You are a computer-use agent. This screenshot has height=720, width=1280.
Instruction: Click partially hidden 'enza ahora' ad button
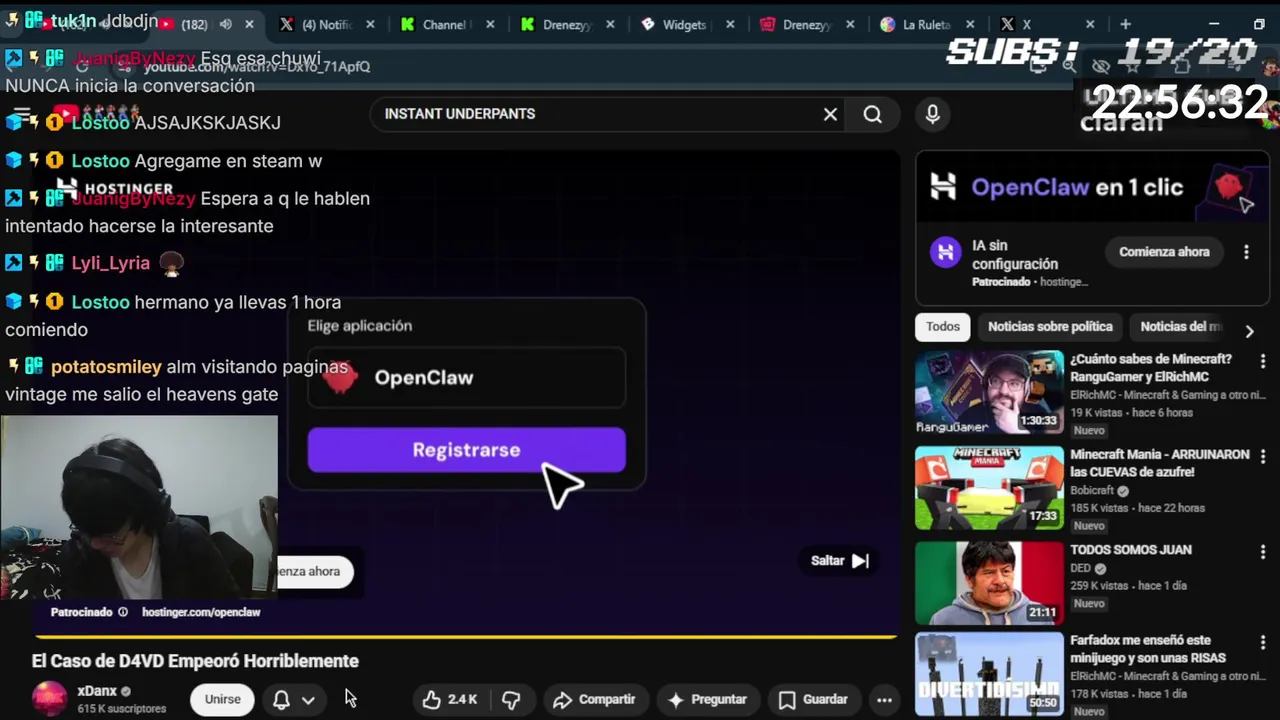tap(314, 572)
